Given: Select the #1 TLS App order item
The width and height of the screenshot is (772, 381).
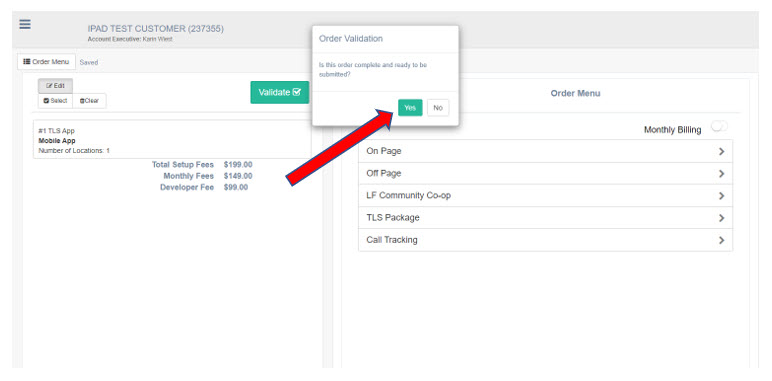Looking at the screenshot, I should point(172,140).
